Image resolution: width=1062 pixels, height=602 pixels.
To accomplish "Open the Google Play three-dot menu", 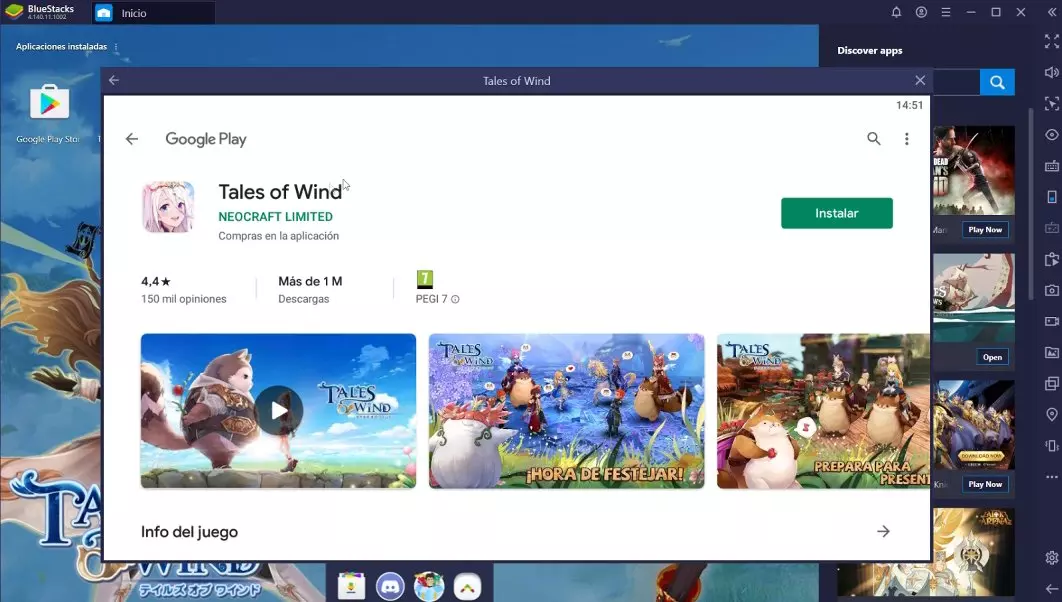I will (906, 139).
